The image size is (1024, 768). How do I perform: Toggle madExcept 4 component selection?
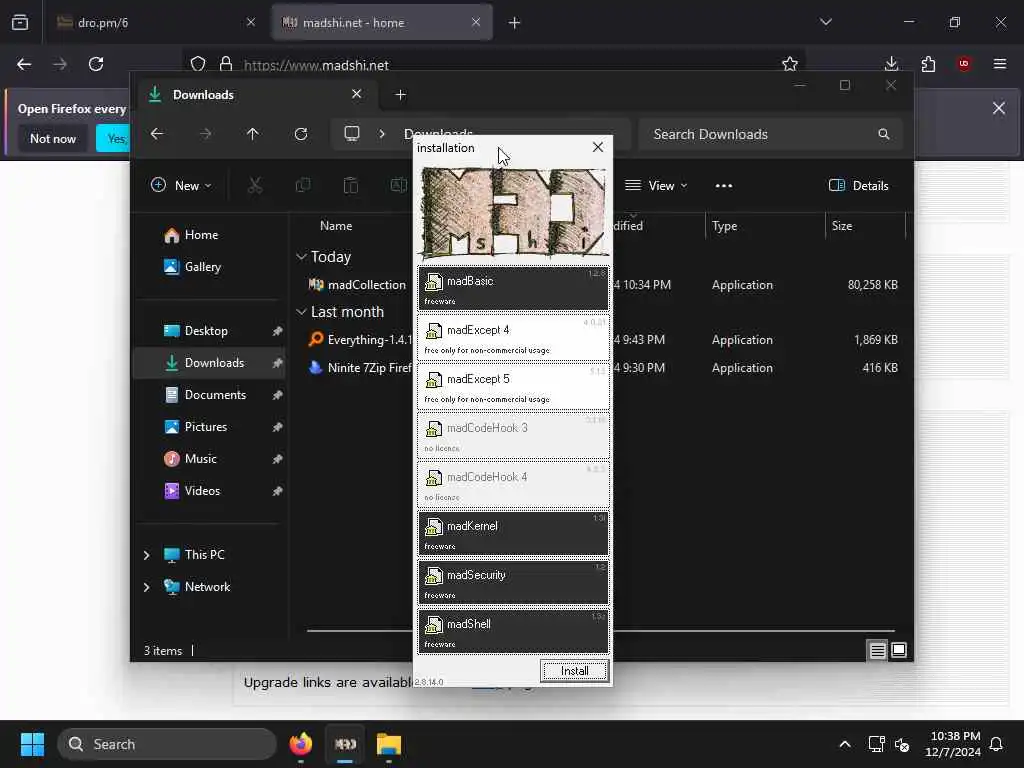(513, 338)
